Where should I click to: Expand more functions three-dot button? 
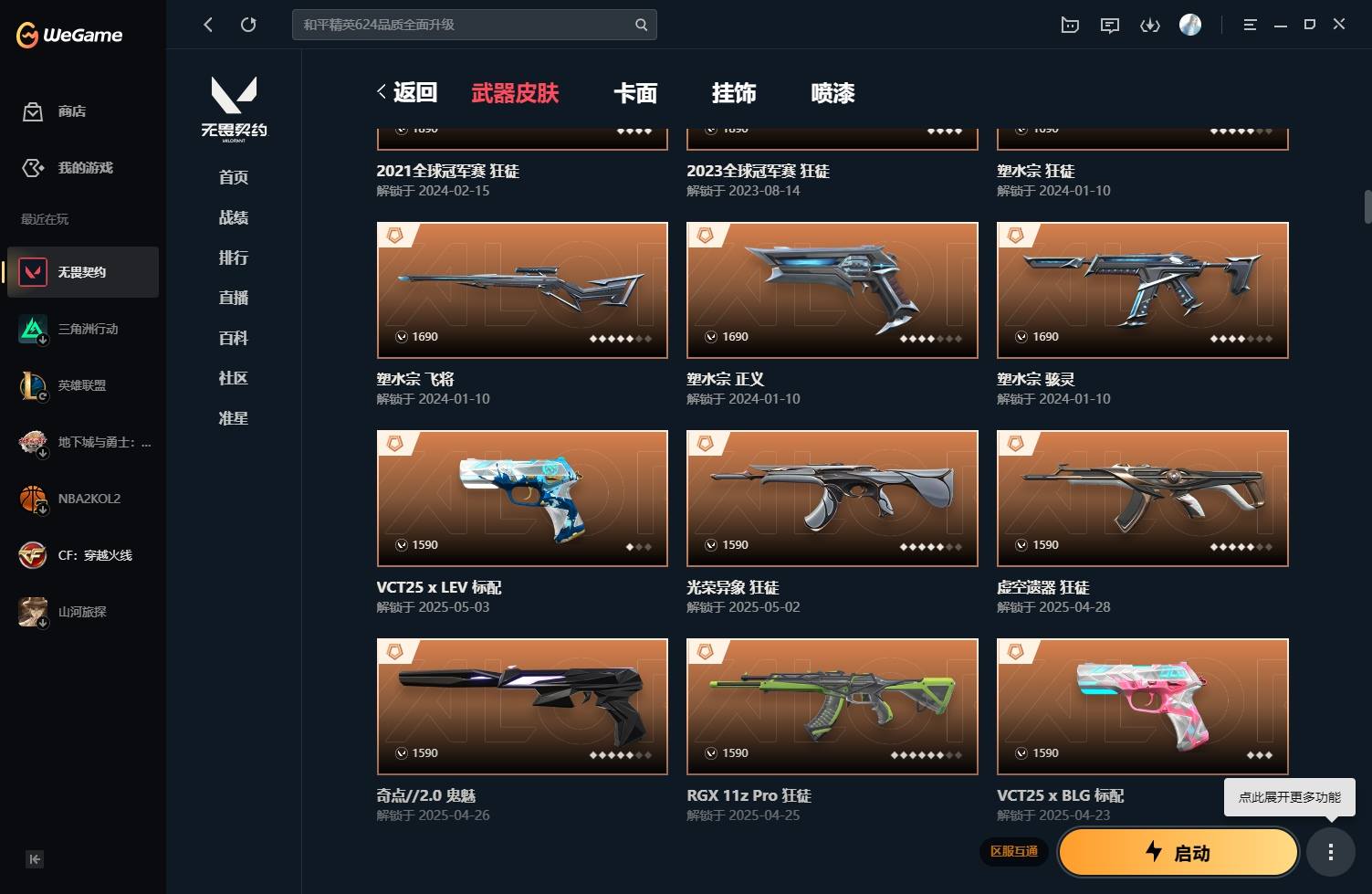click(1331, 852)
